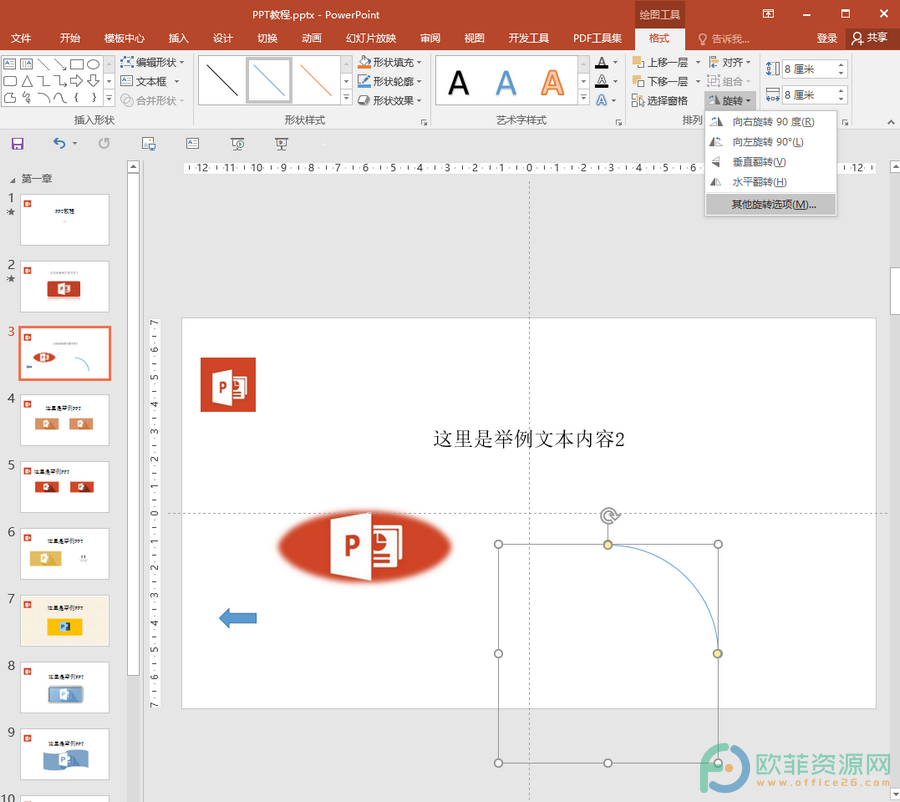Switch to the 幻灯片放映 tab

pyautogui.click(x=371, y=38)
